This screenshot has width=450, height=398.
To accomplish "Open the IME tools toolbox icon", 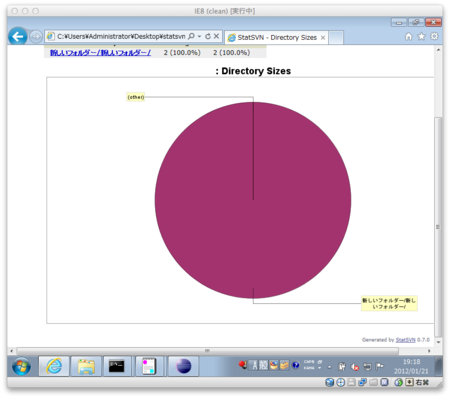I will (284, 366).
